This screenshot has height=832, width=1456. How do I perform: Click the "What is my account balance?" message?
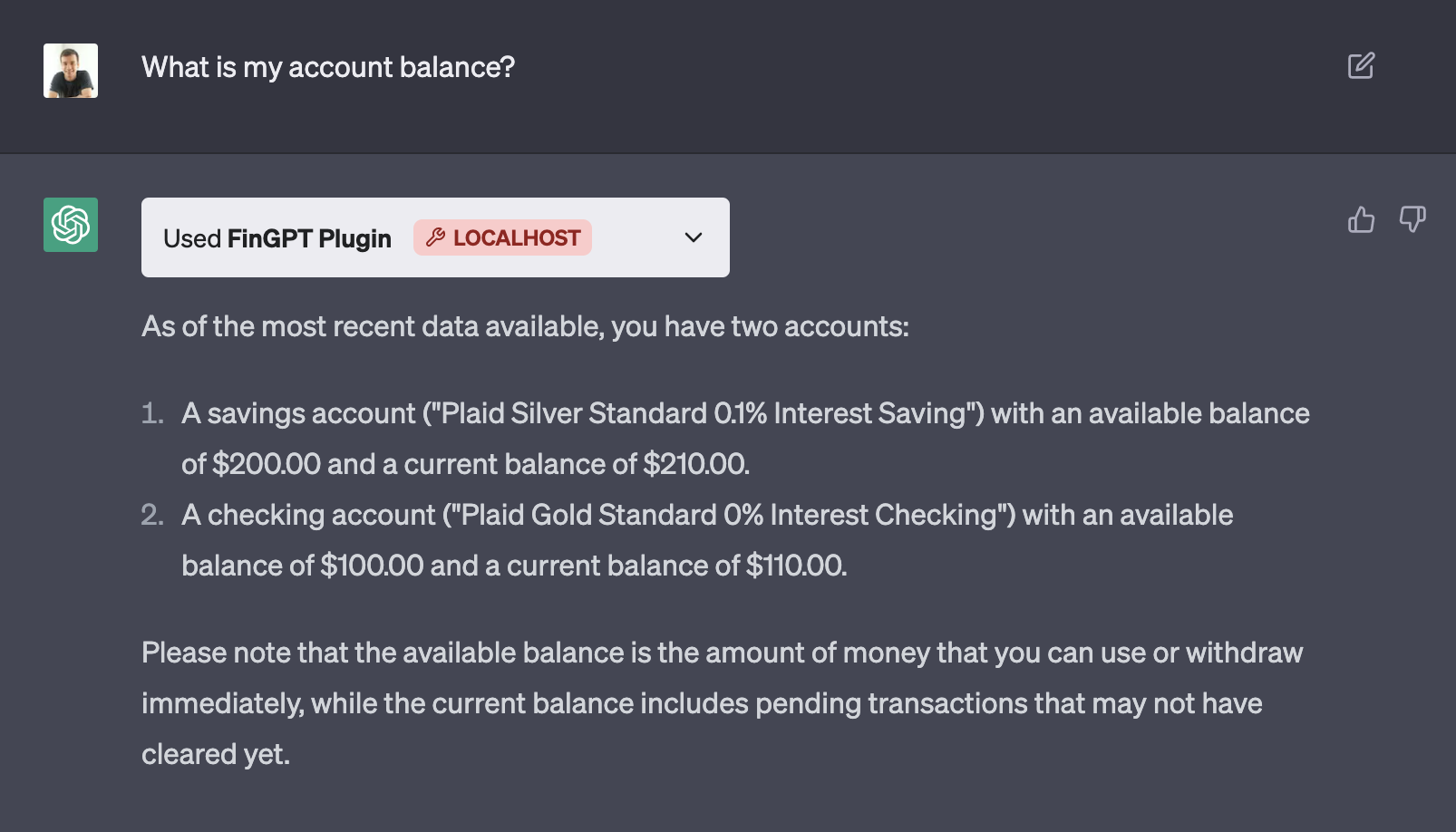click(328, 67)
